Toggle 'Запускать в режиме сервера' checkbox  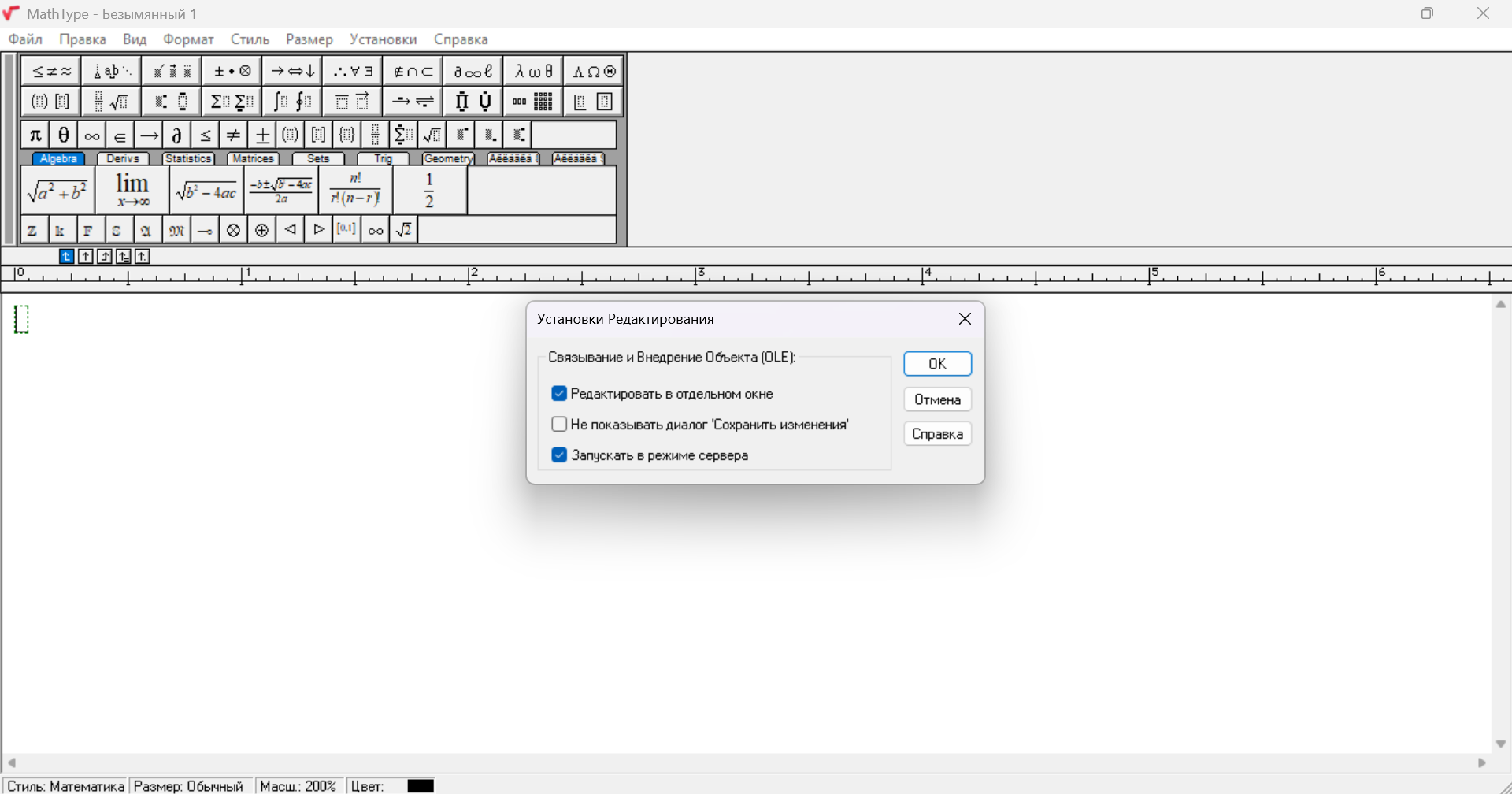point(559,455)
